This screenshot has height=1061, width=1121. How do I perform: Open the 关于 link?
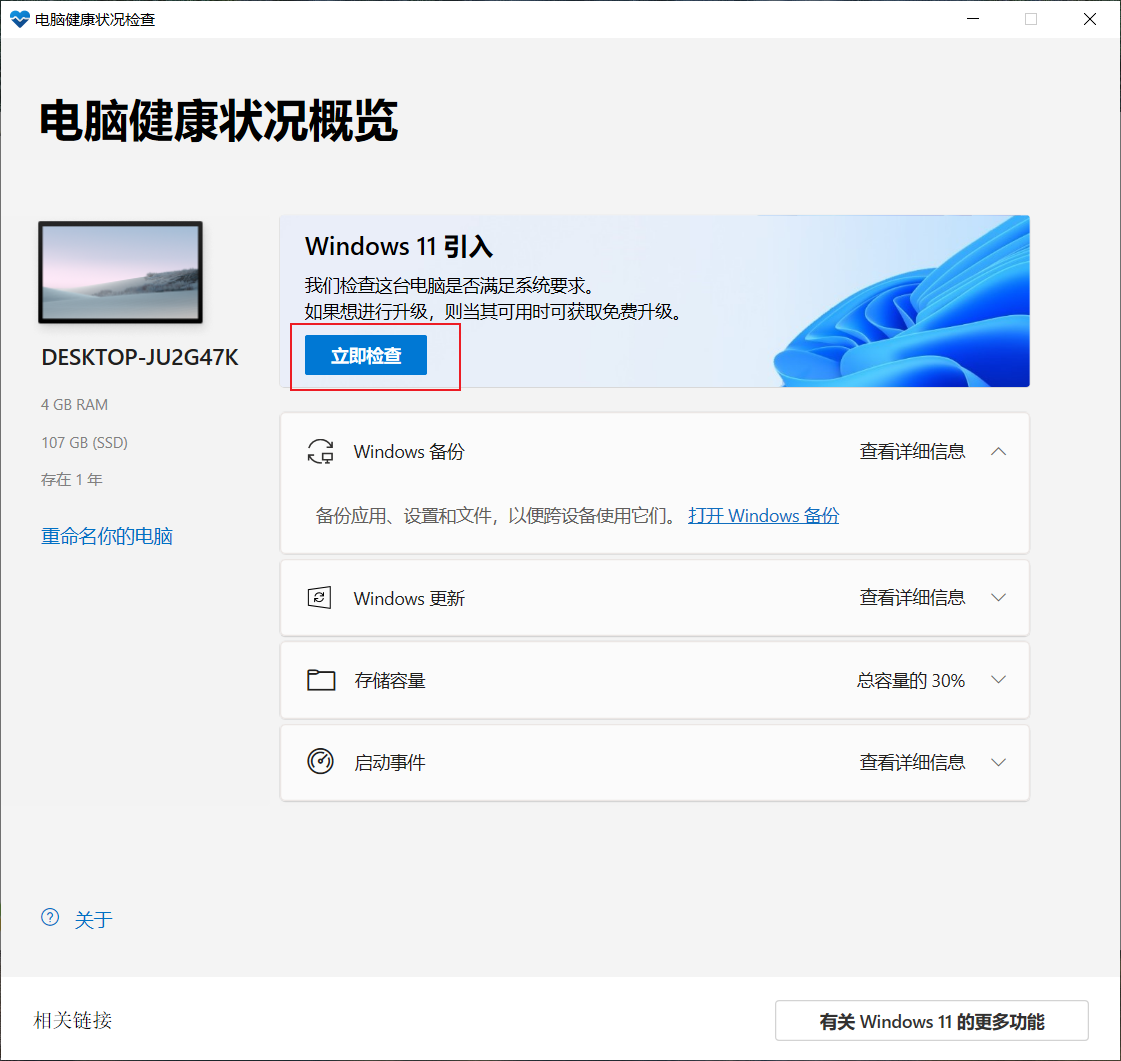94,919
